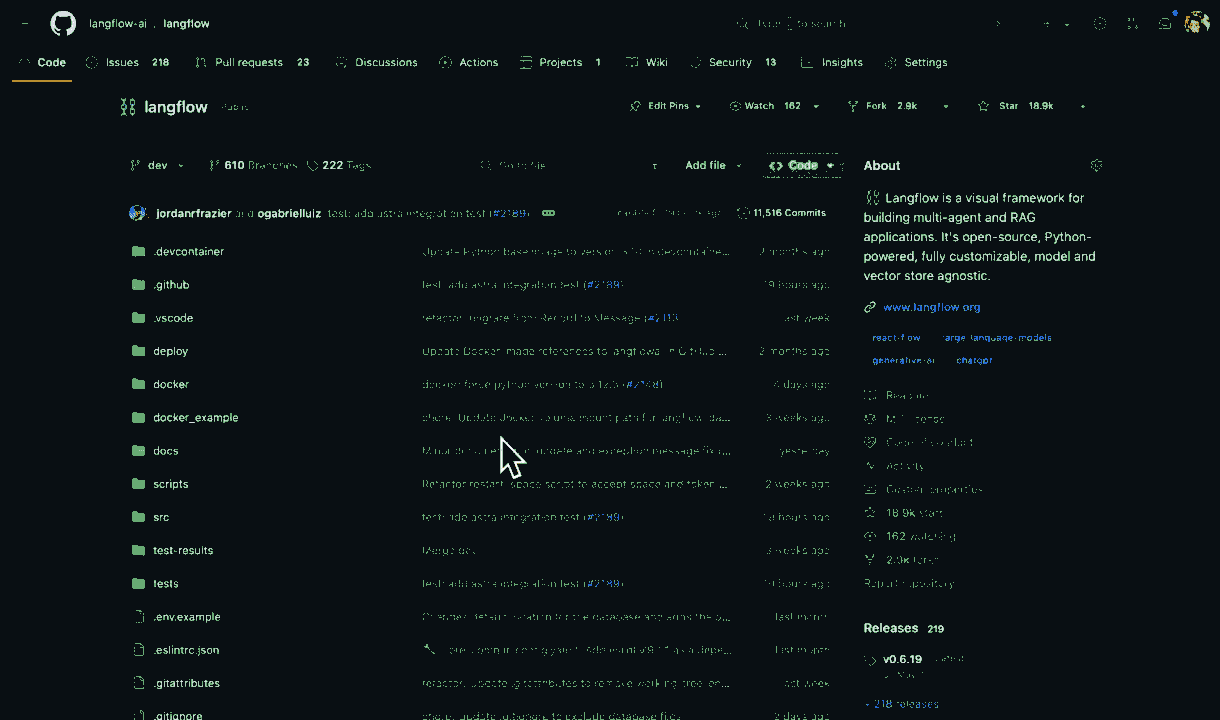The width and height of the screenshot is (1220, 720).
Task: Go to the Projects tab
Action: [561, 62]
